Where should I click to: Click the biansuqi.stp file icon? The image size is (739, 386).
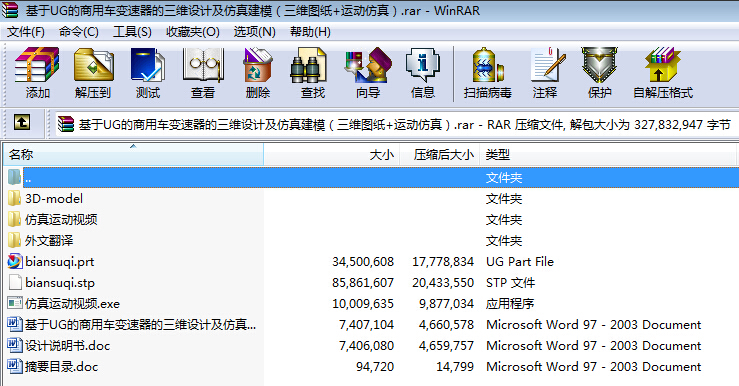[15, 282]
